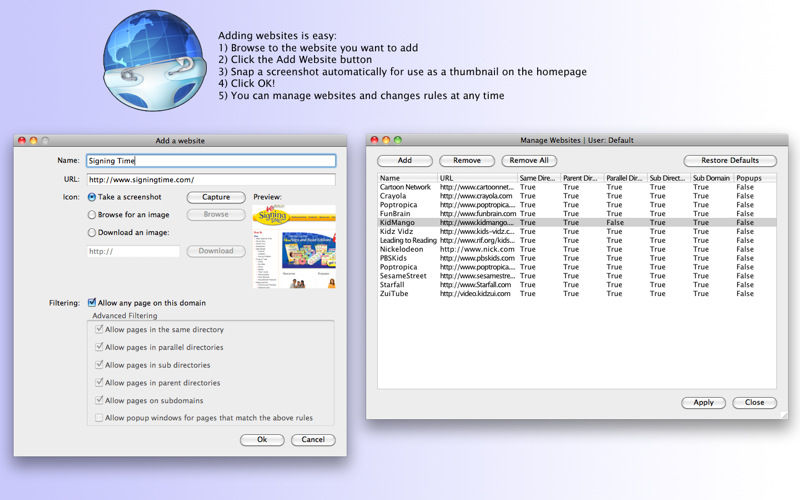Click the website preview thumbnail
The width and height of the screenshot is (800, 500).
294,246
